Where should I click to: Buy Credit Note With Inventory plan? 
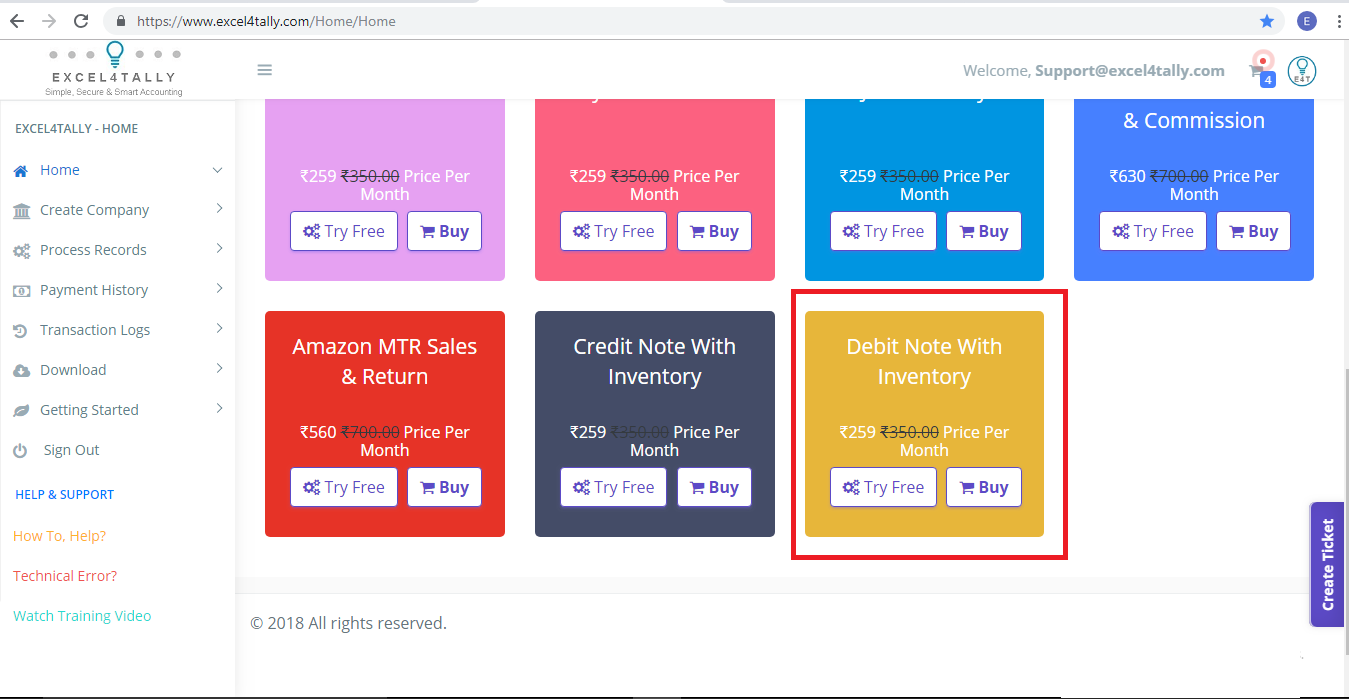[x=714, y=487]
